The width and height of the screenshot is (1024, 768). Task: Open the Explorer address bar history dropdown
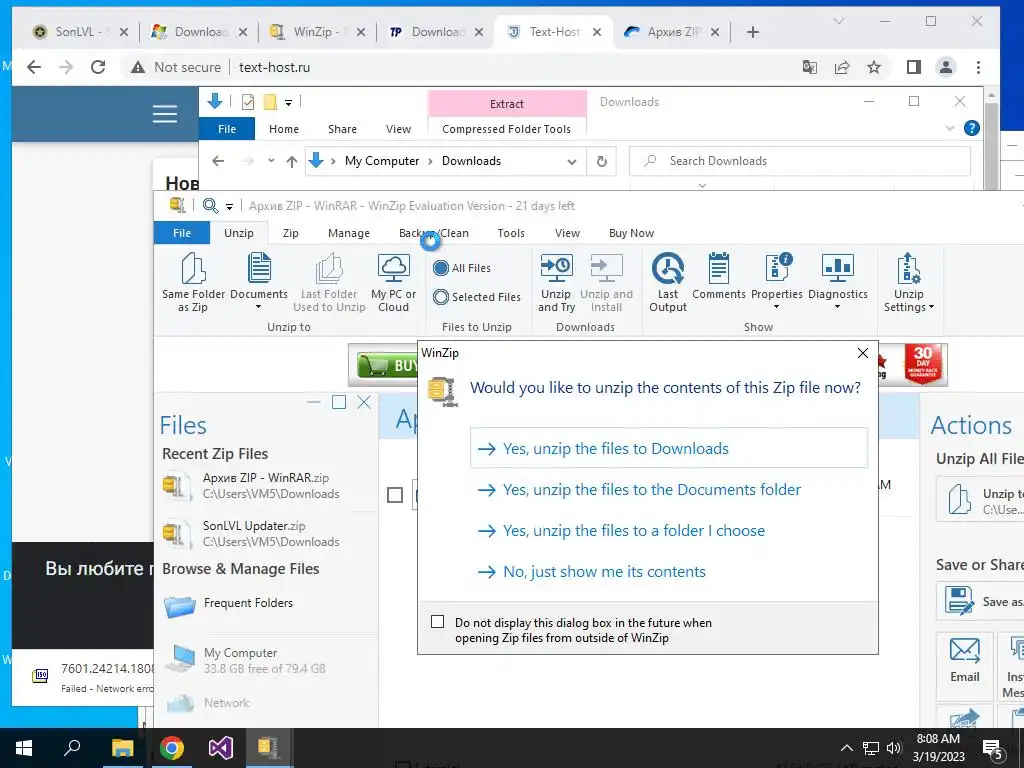(572, 161)
